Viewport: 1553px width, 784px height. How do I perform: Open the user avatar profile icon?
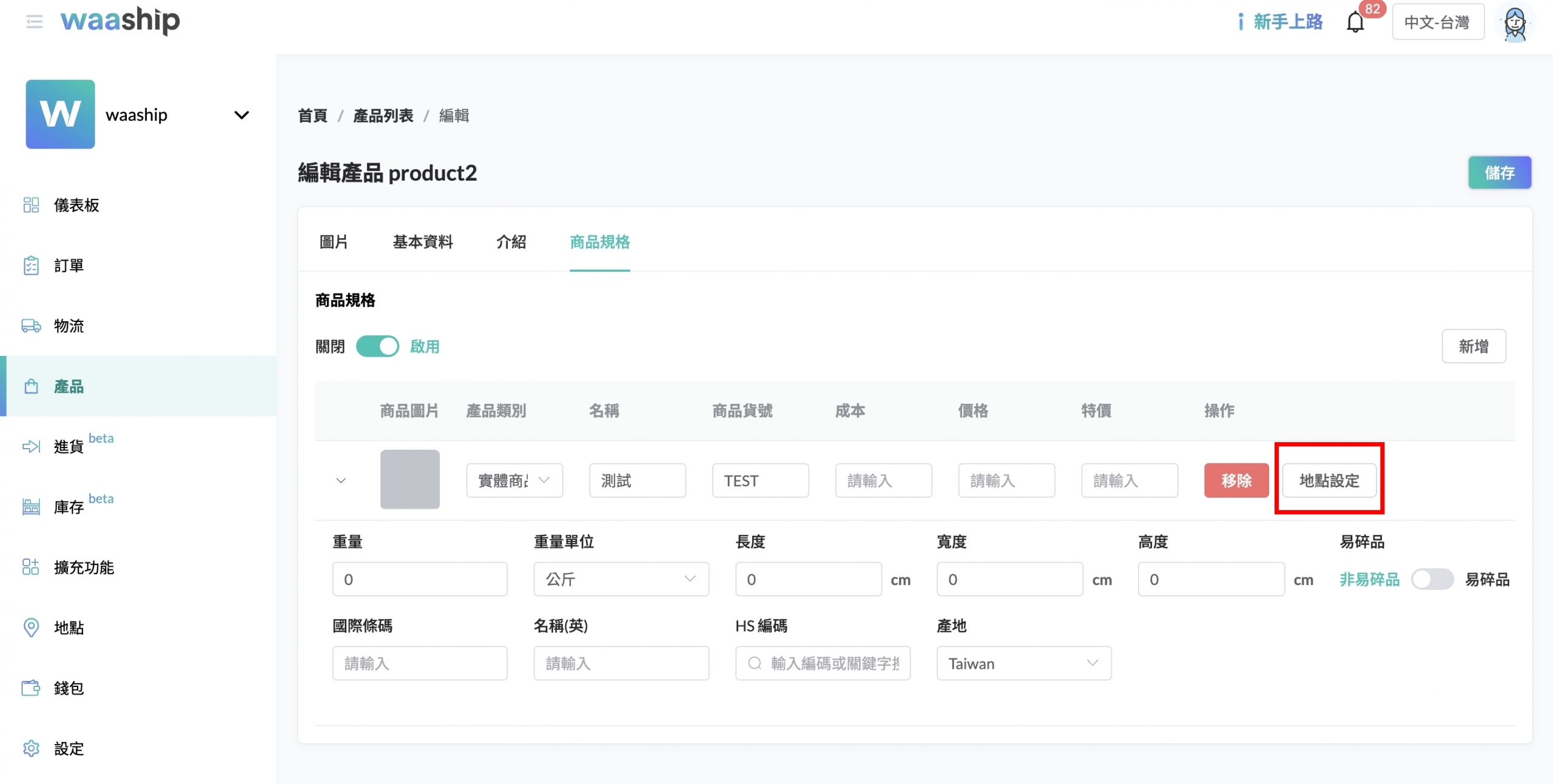[1515, 23]
